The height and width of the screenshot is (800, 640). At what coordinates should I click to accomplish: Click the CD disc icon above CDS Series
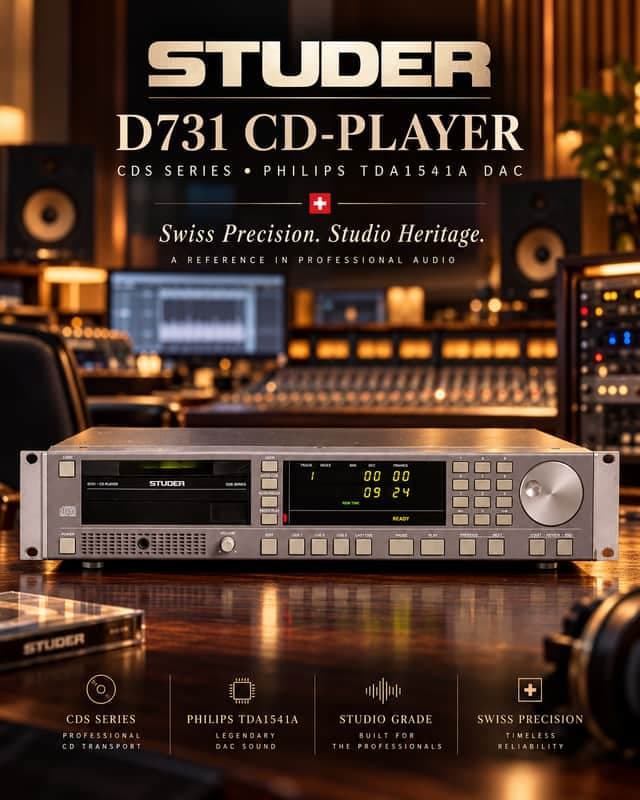tap(101, 689)
